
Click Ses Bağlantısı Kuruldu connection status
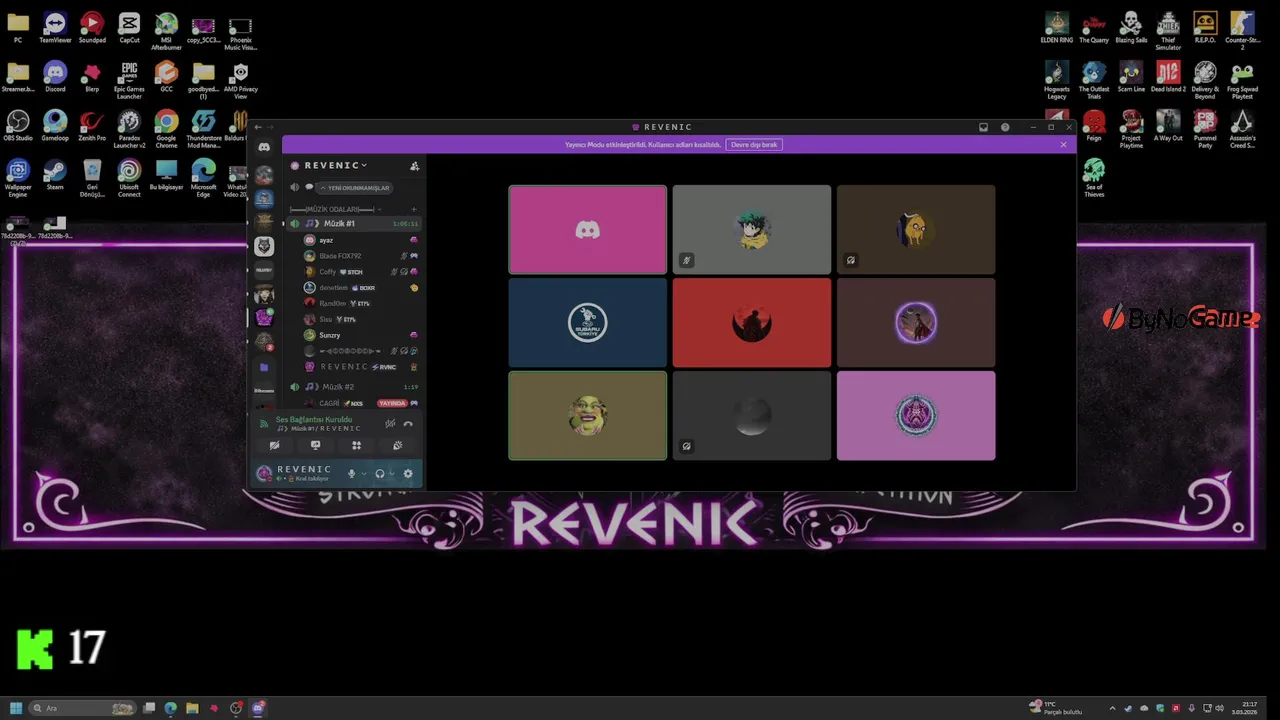tap(314, 420)
